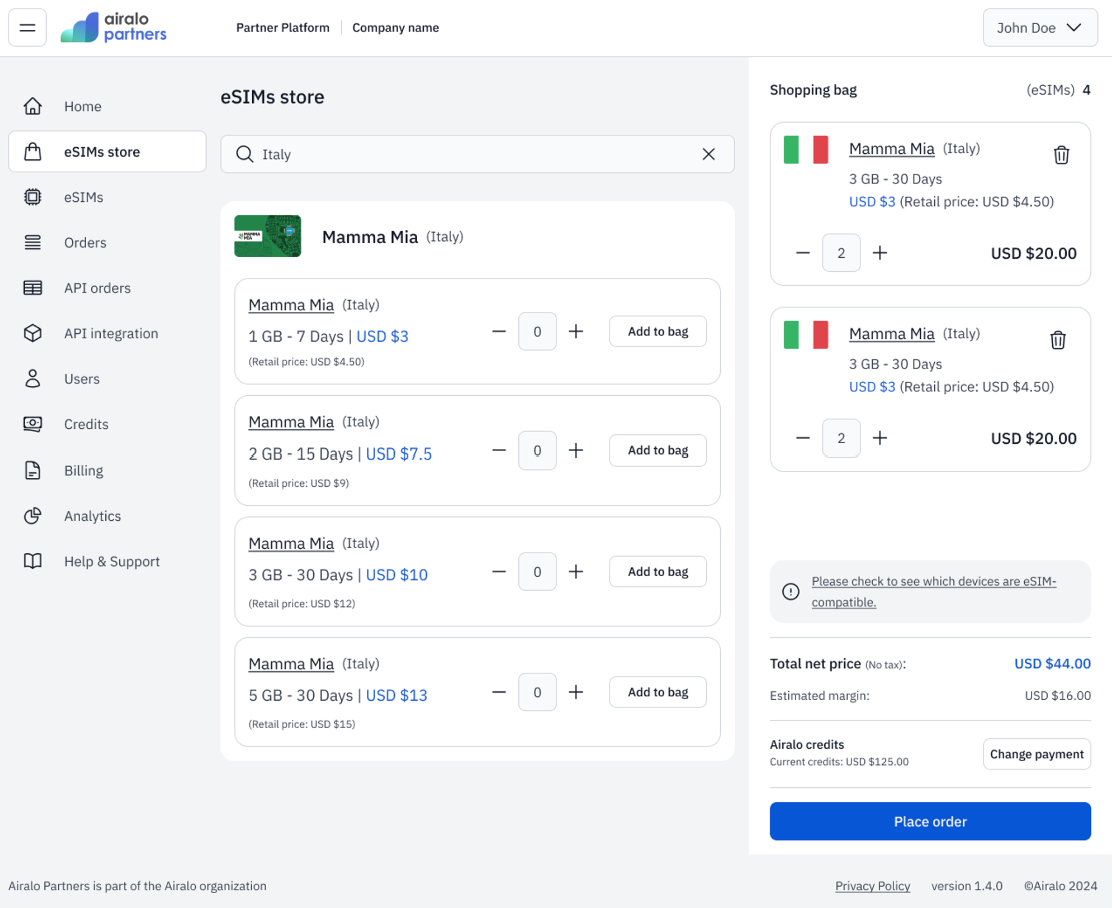The height and width of the screenshot is (908, 1114).
Task: Select eSIMs store in the sidebar
Action: (107, 151)
